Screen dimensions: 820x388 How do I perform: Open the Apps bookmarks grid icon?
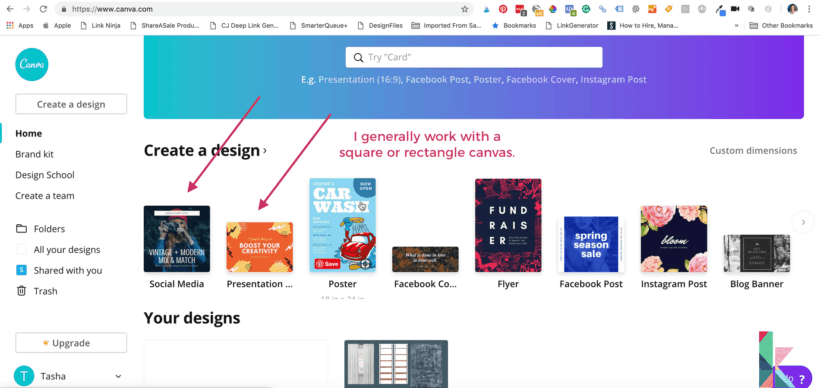point(9,25)
